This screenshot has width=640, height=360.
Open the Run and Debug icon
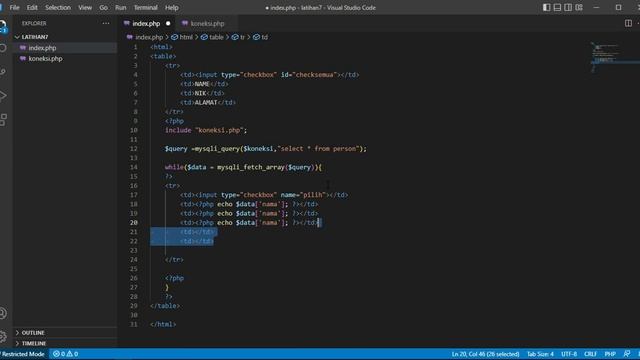pos(3,96)
